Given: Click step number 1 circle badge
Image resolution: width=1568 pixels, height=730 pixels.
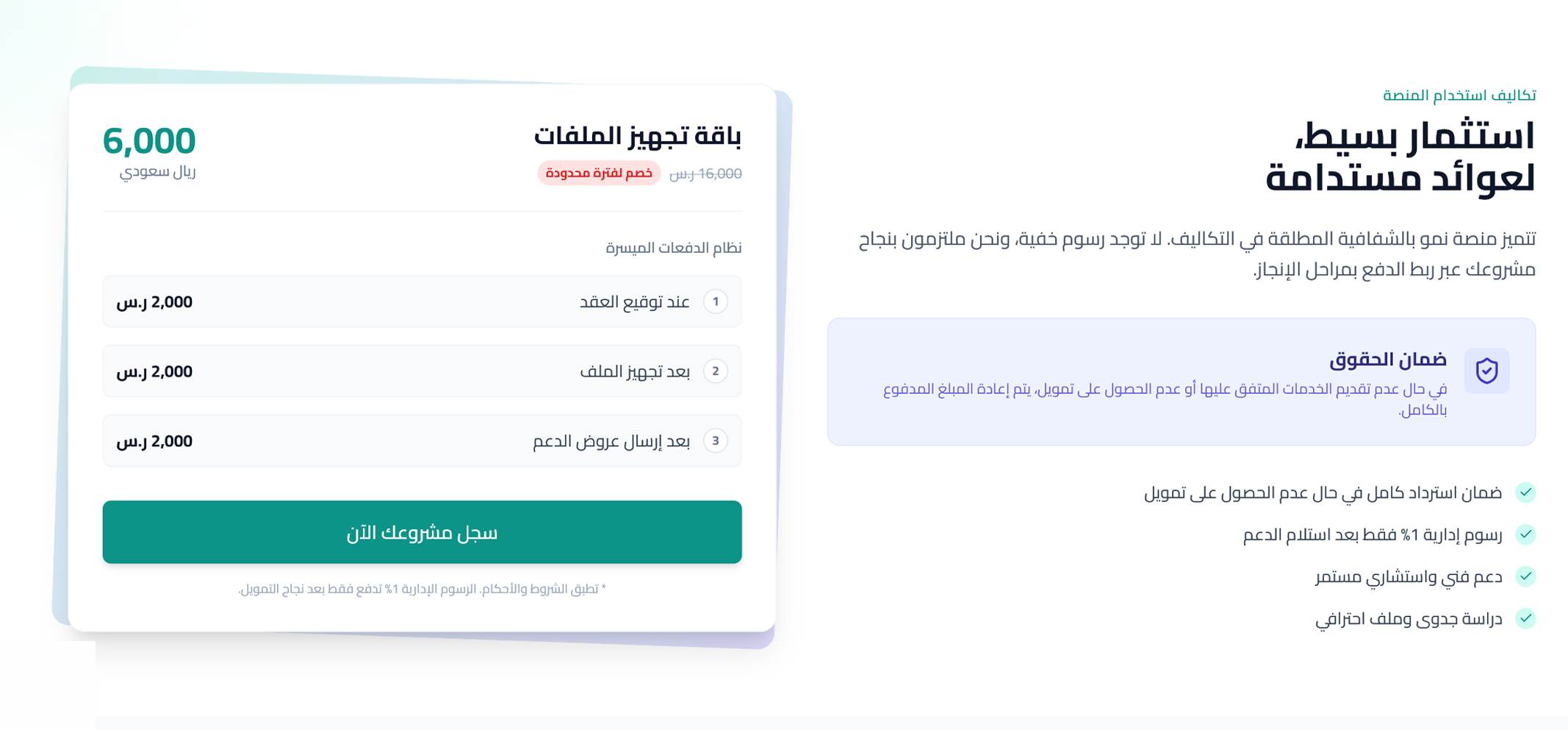Looking at the screenshot, I should [715, 301].
